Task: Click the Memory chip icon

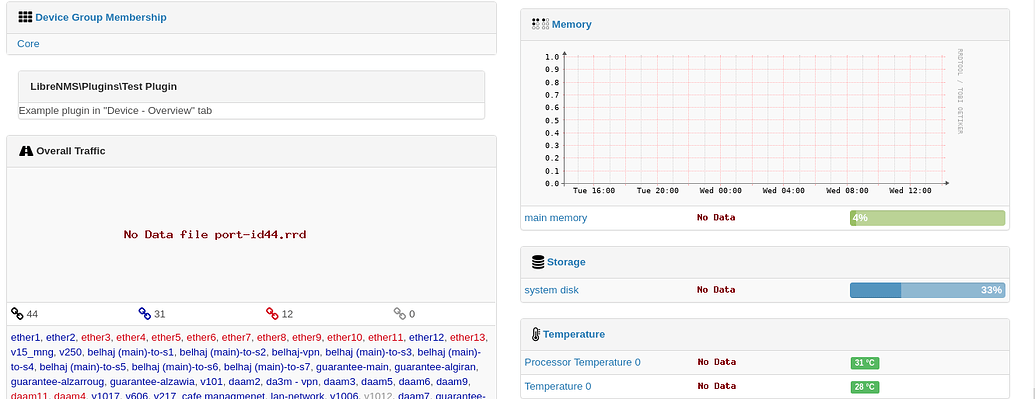Action: tap(541, 24)
